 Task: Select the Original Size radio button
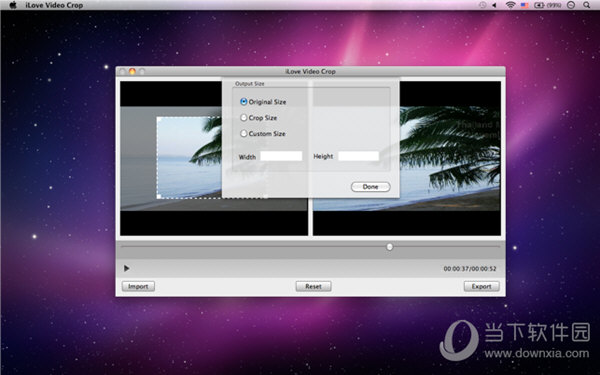click(243, 102)
